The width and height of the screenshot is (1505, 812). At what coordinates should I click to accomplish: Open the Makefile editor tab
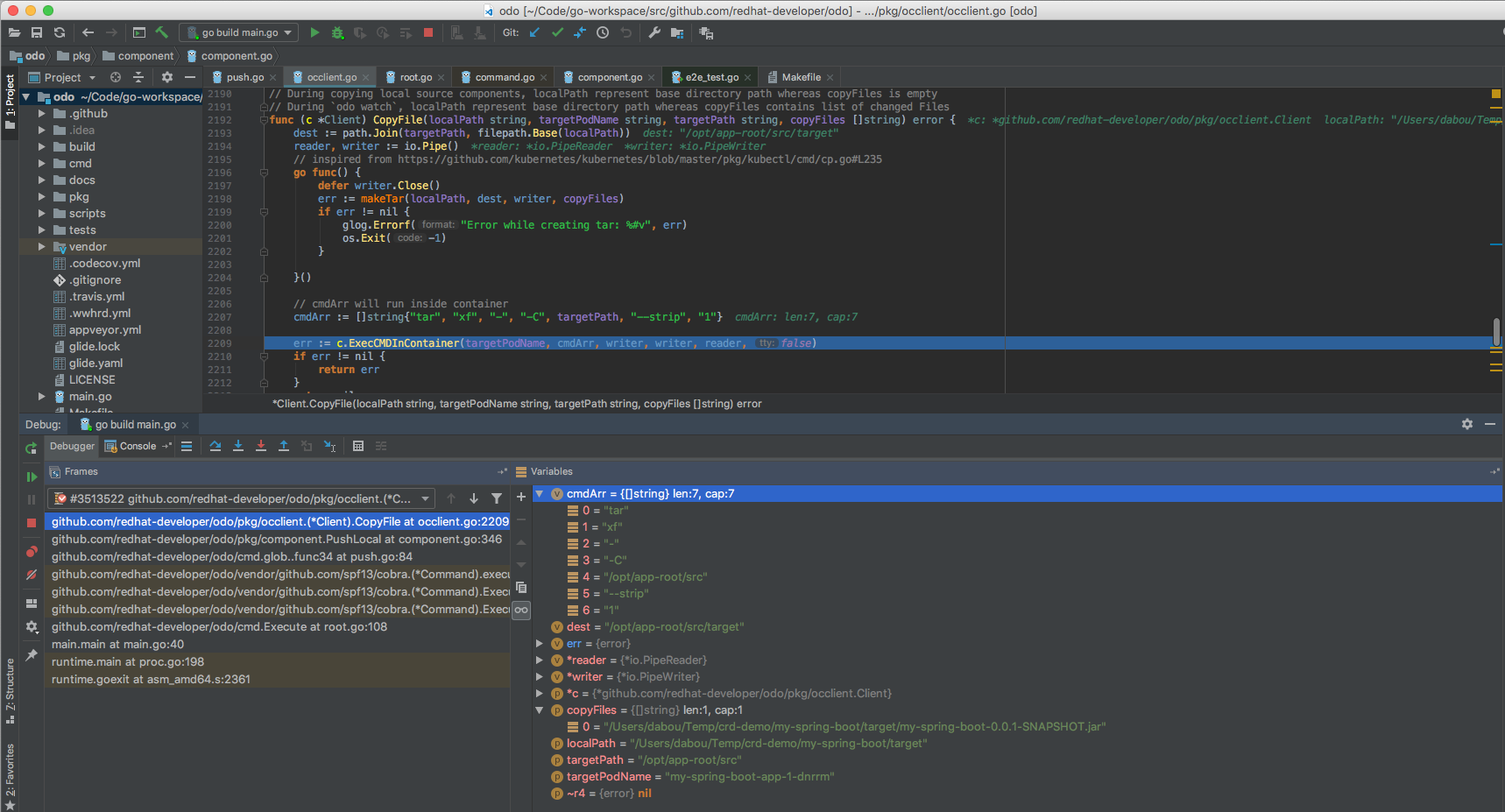[x=802, y=77]
